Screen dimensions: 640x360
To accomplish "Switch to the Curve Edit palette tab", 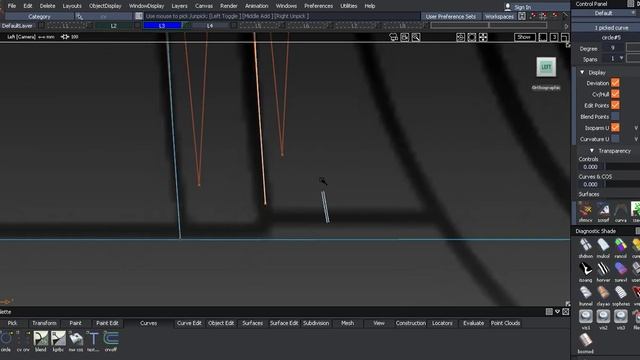I will coord(189,323).
